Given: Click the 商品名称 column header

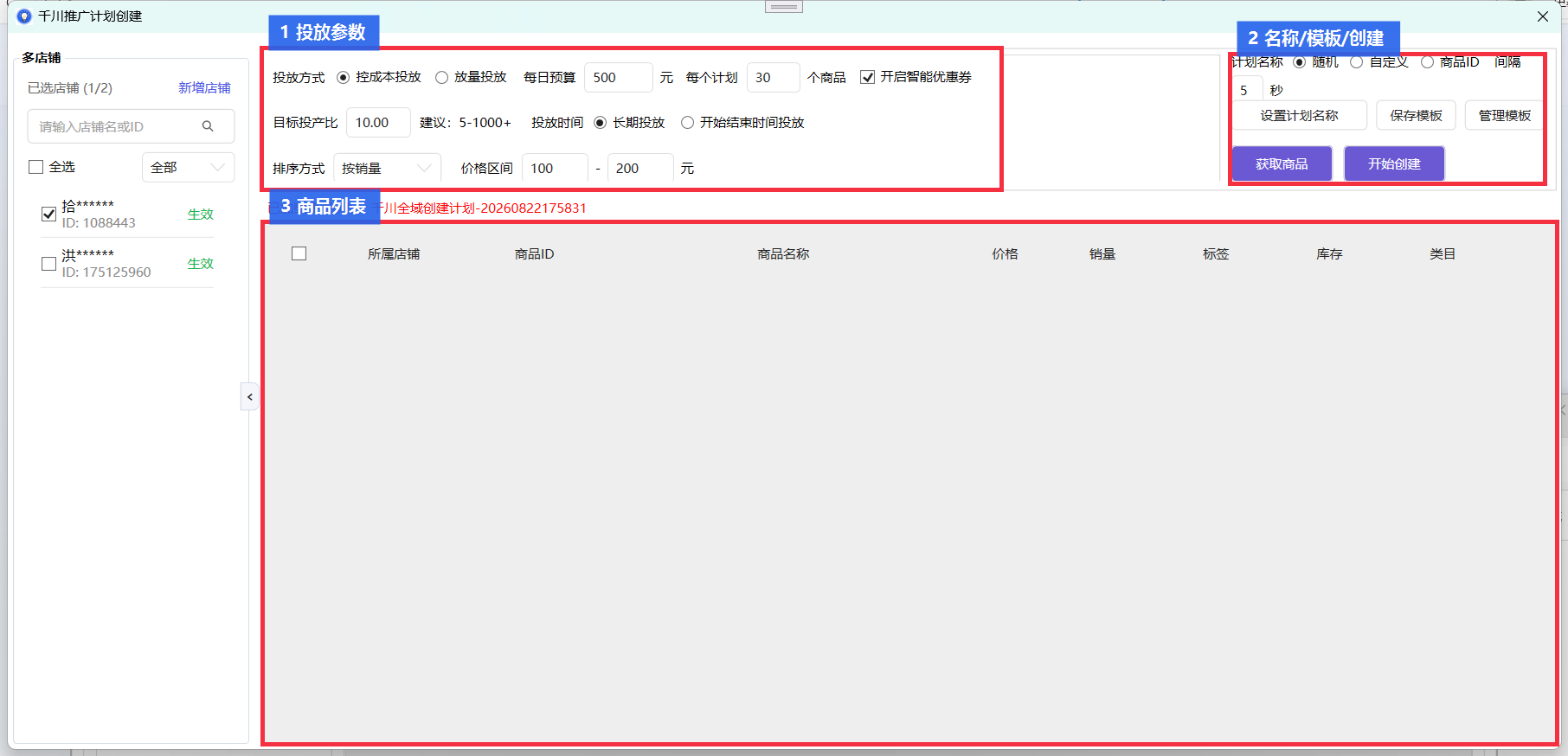Looking at the screenshot, I should (x=783, y=254).
